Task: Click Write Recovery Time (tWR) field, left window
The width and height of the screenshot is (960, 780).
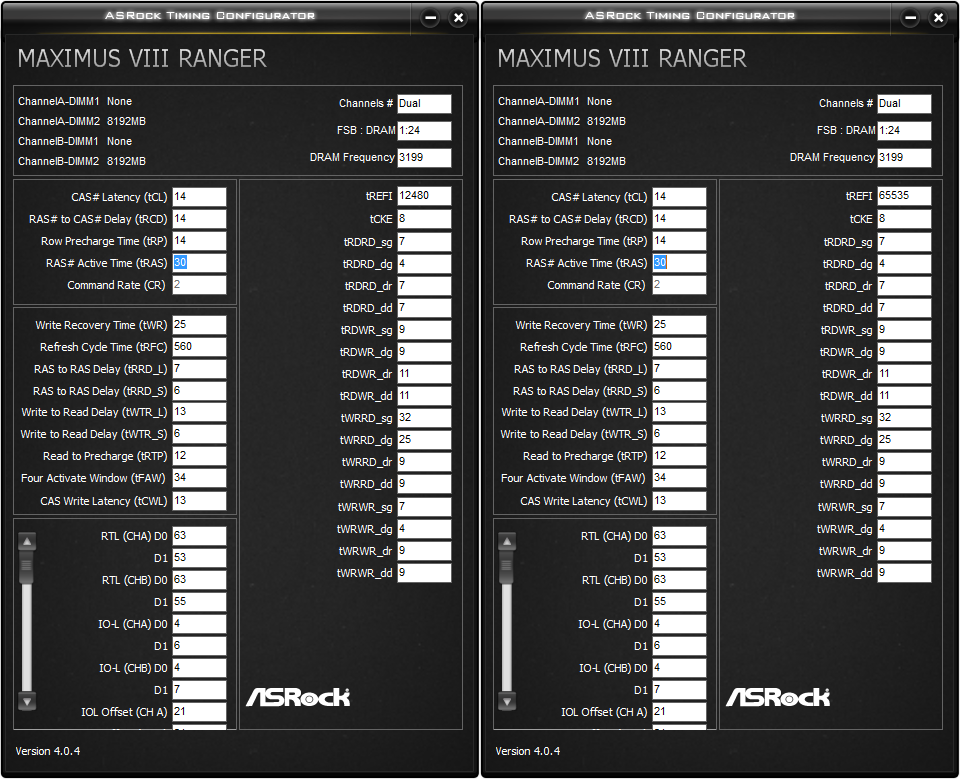Action: [x=199, y=325]
